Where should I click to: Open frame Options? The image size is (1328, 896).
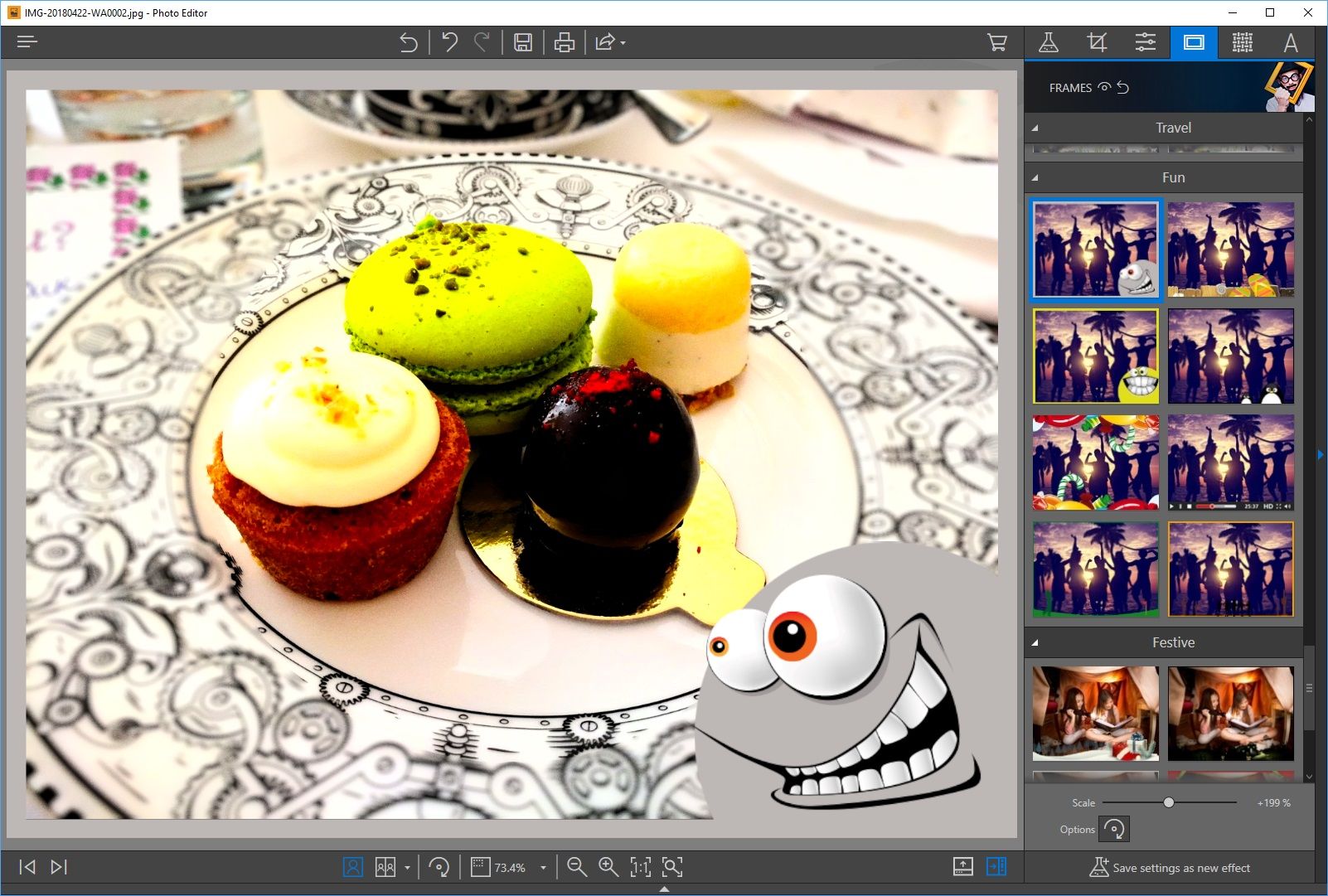[1115, 829]
